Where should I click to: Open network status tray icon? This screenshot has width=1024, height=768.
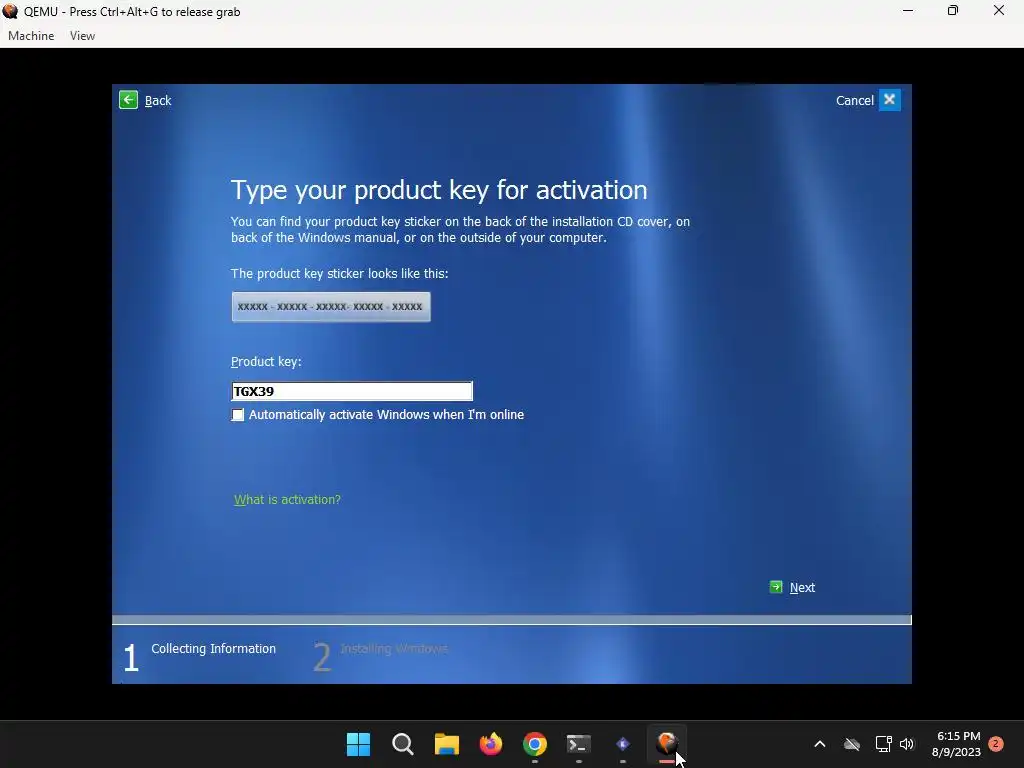pos(883,744)
